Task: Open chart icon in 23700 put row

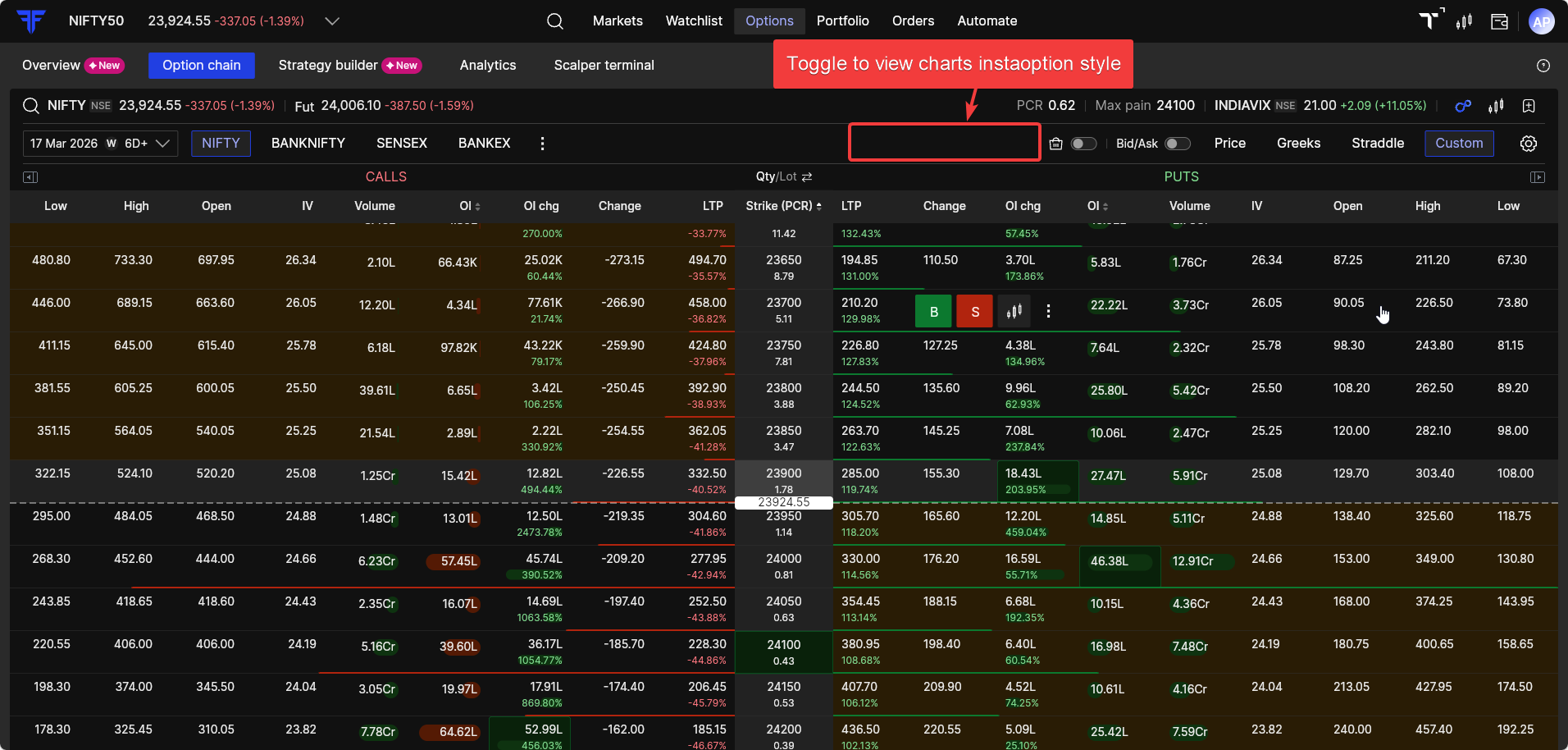Action: coord(1014,311)
